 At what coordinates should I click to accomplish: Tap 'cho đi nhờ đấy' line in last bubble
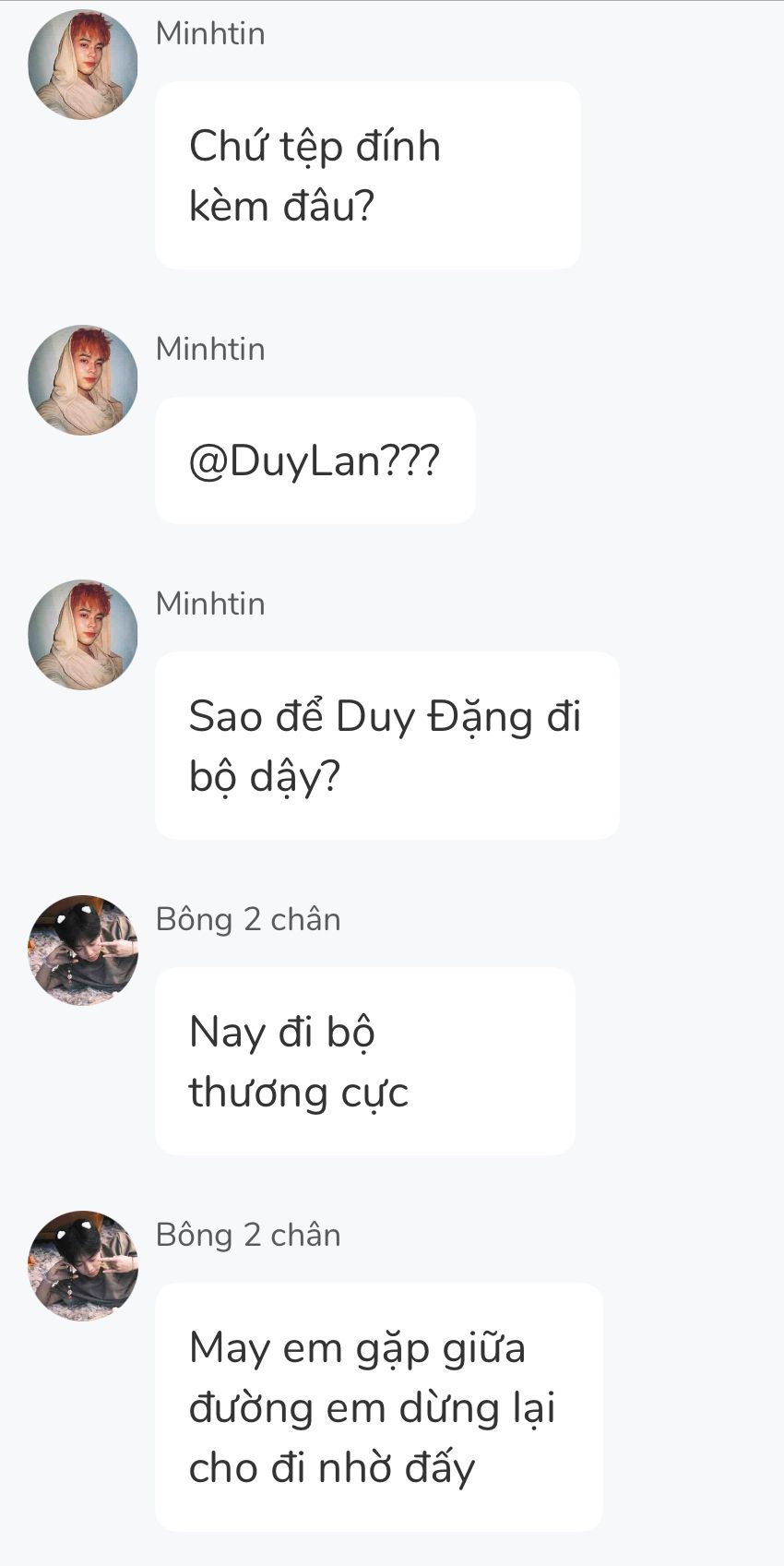[332, 1467]
